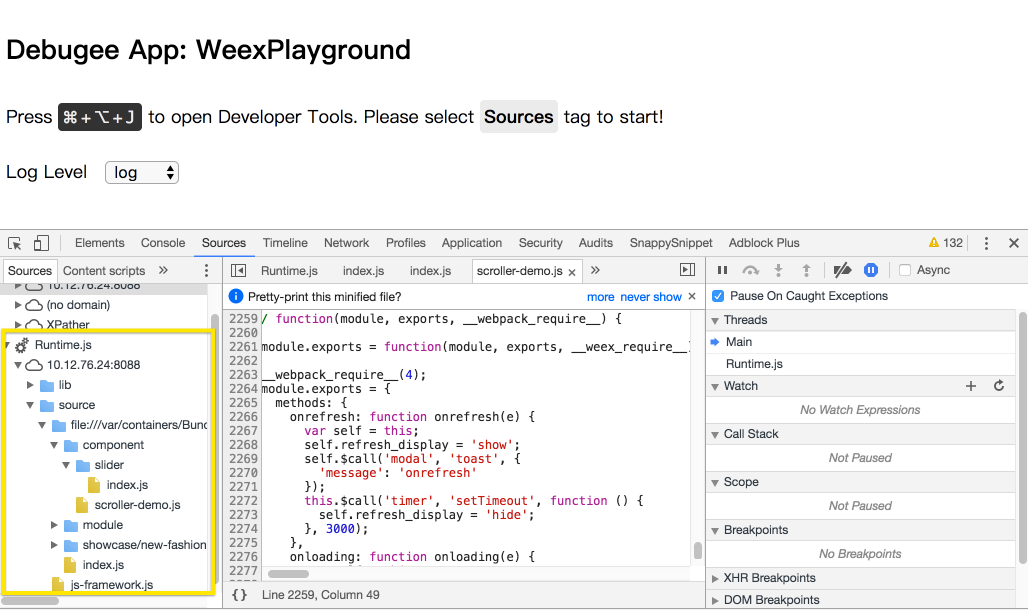Open scroller-demo.js in the file tree
Viewport: 1028px width, 610px height.
click(137, 505)
